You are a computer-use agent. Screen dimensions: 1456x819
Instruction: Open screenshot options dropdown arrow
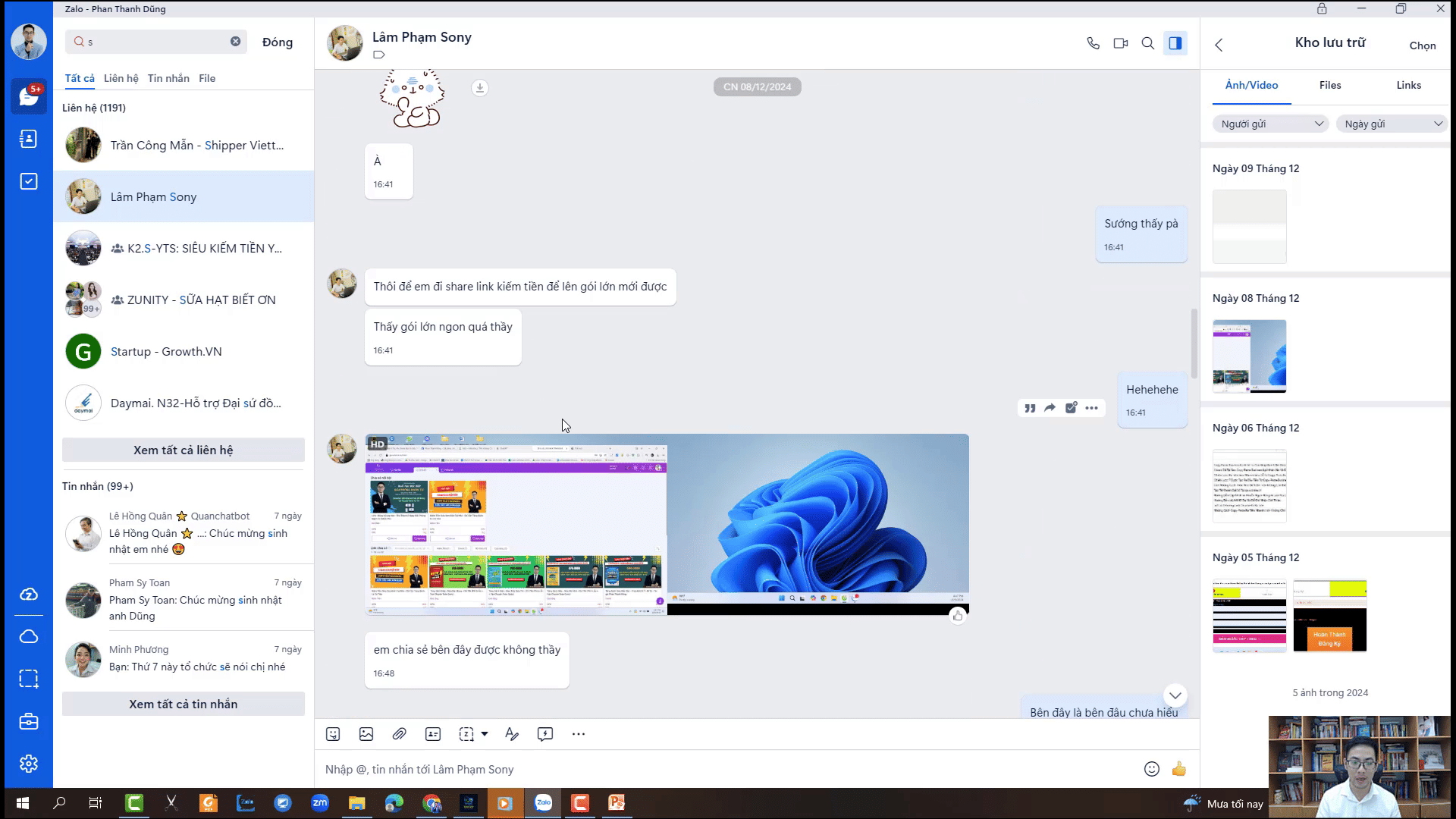485,734
